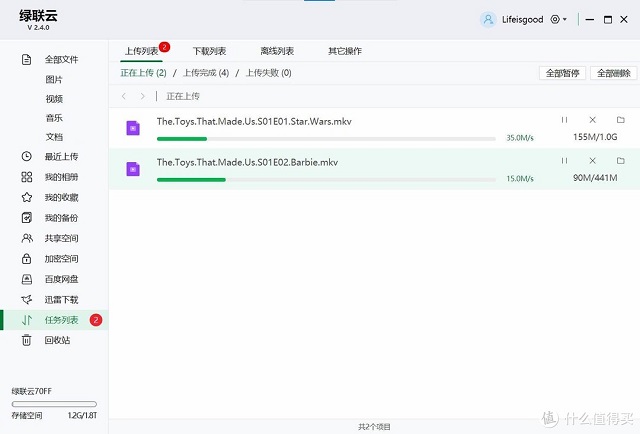Click Star.Wars.mkv upload progress bar
640x434 pixels.
click(x=326, y=139)
